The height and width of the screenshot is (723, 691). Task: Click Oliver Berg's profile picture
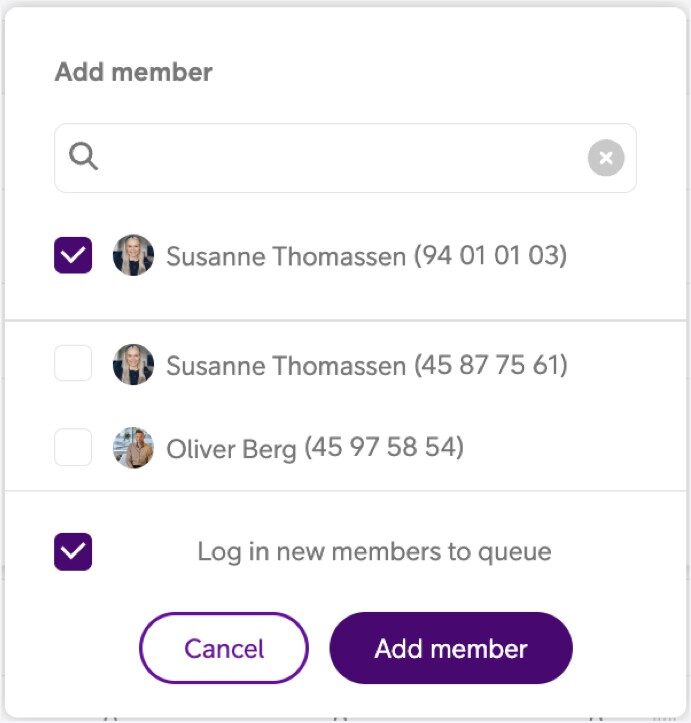(x=133, y=448)
